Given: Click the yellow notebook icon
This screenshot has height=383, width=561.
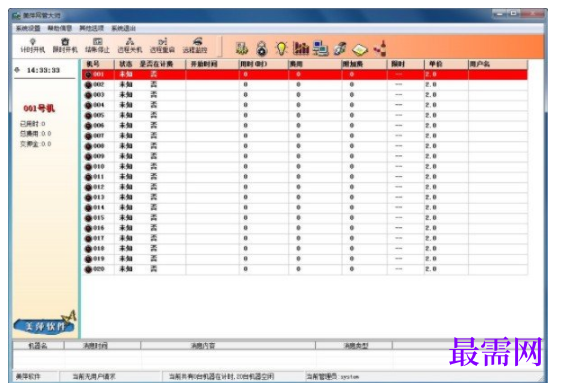Looking at the screenshot, I should 360,49.
